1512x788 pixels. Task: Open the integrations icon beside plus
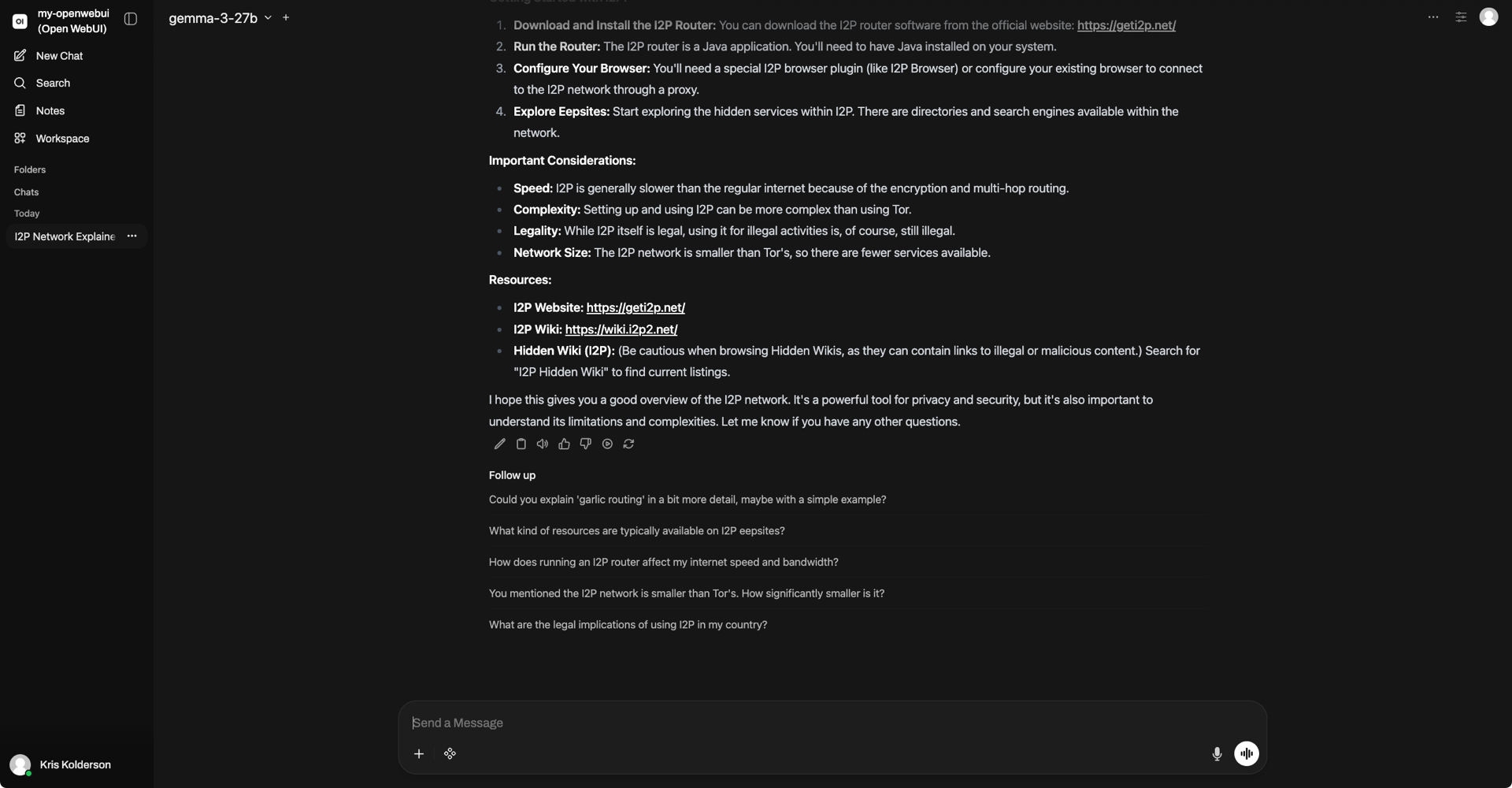(450, 754)
